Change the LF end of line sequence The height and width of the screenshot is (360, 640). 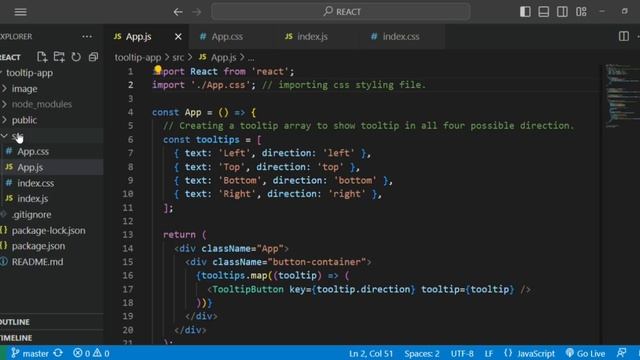(x=489, y=353)
